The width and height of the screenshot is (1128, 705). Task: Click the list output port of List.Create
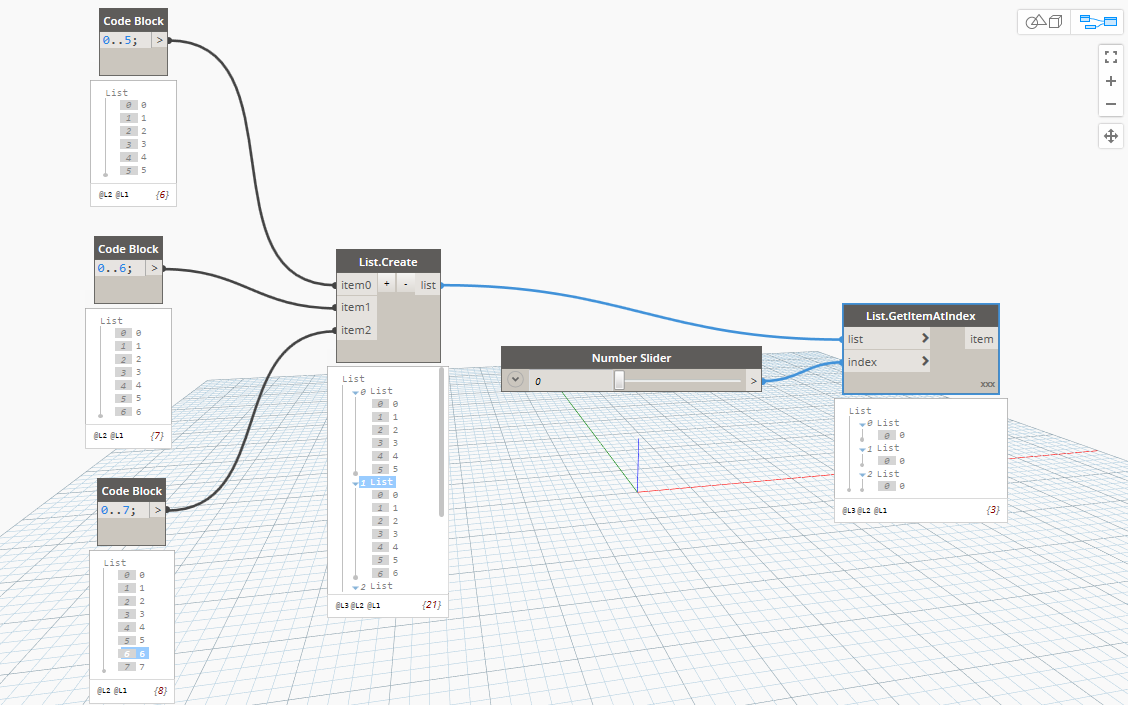click(428, 284)
